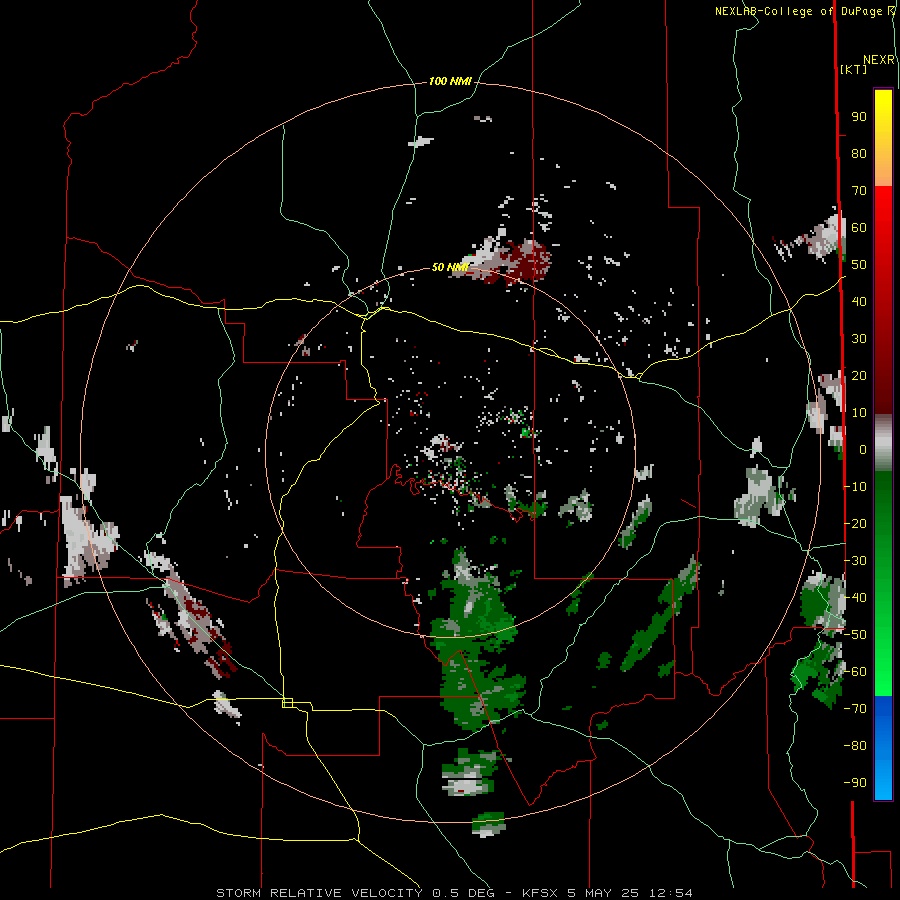The image size is (900, 900).
Task: Click the positive 30 knot scale label
Action: (x=859, y=339)
